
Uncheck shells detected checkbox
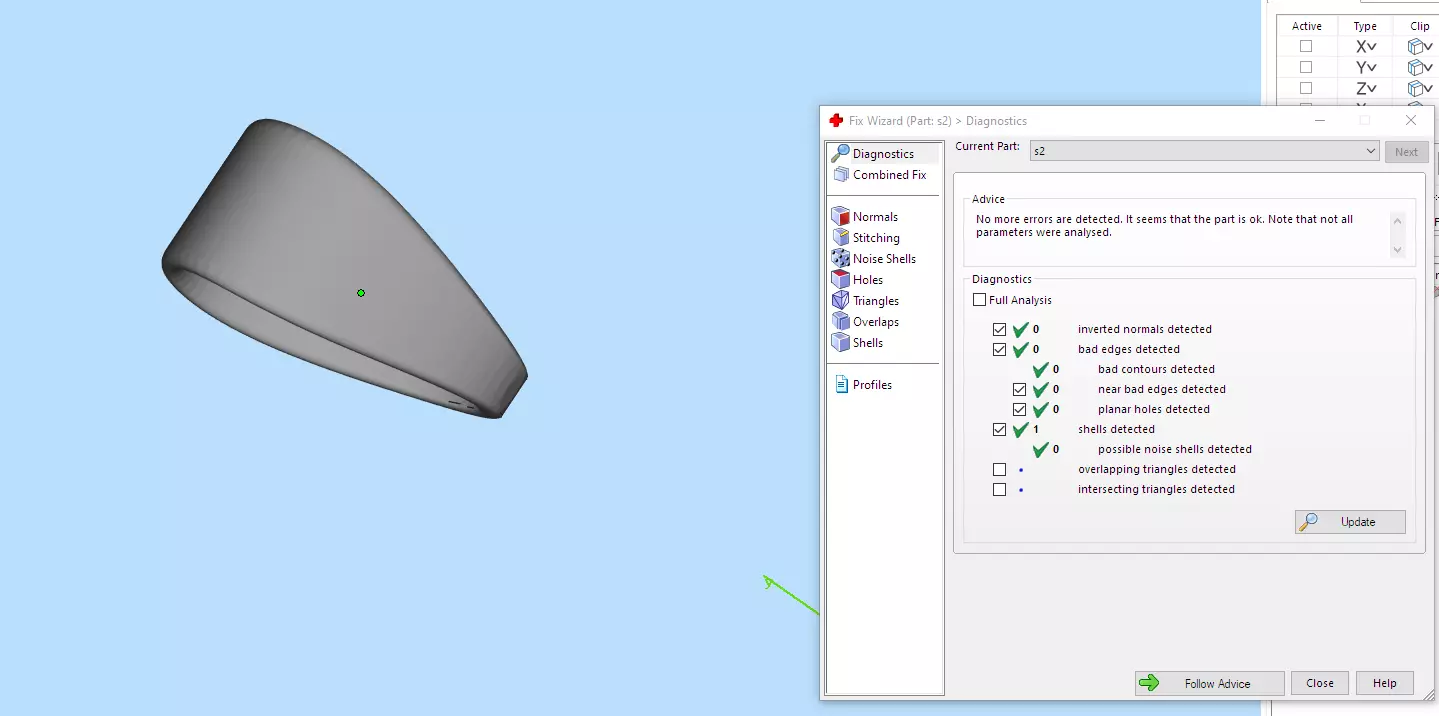click(1000, 429)
